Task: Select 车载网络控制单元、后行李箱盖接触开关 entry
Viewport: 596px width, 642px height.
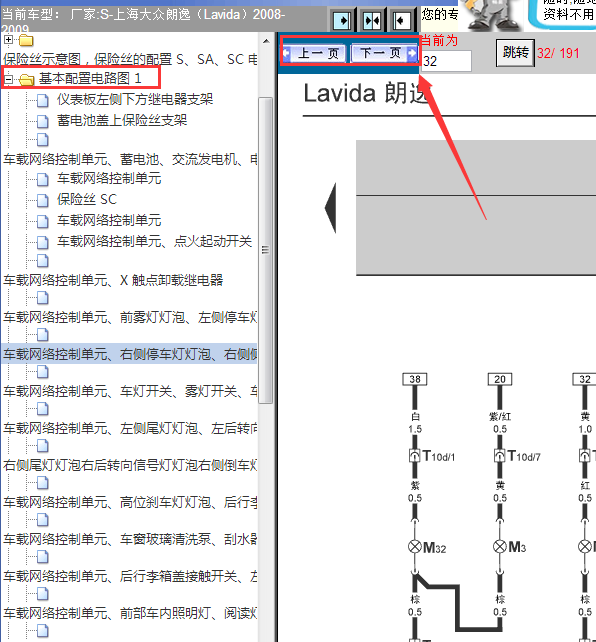Action: pos(130,576)
